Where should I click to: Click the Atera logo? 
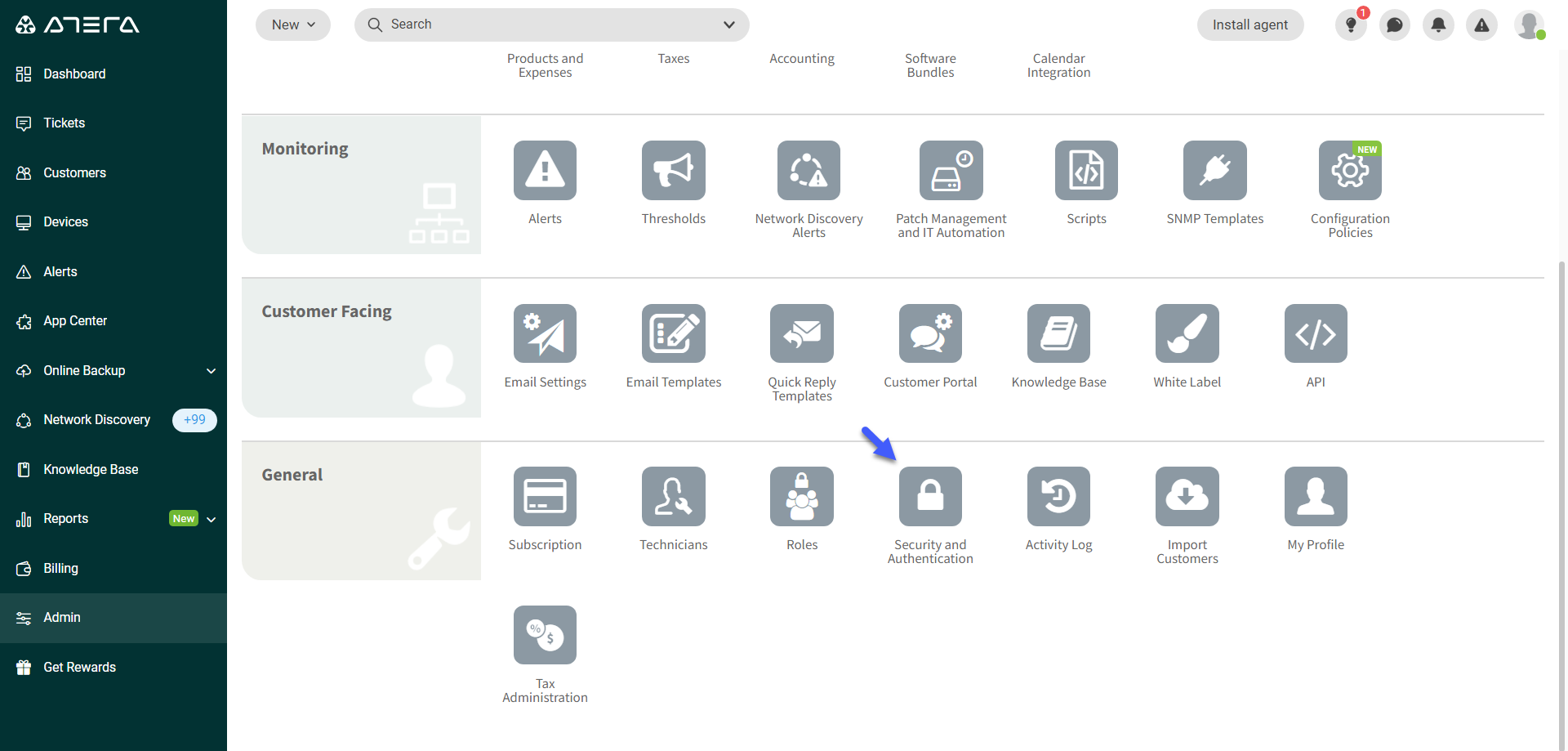coord(78,25)
